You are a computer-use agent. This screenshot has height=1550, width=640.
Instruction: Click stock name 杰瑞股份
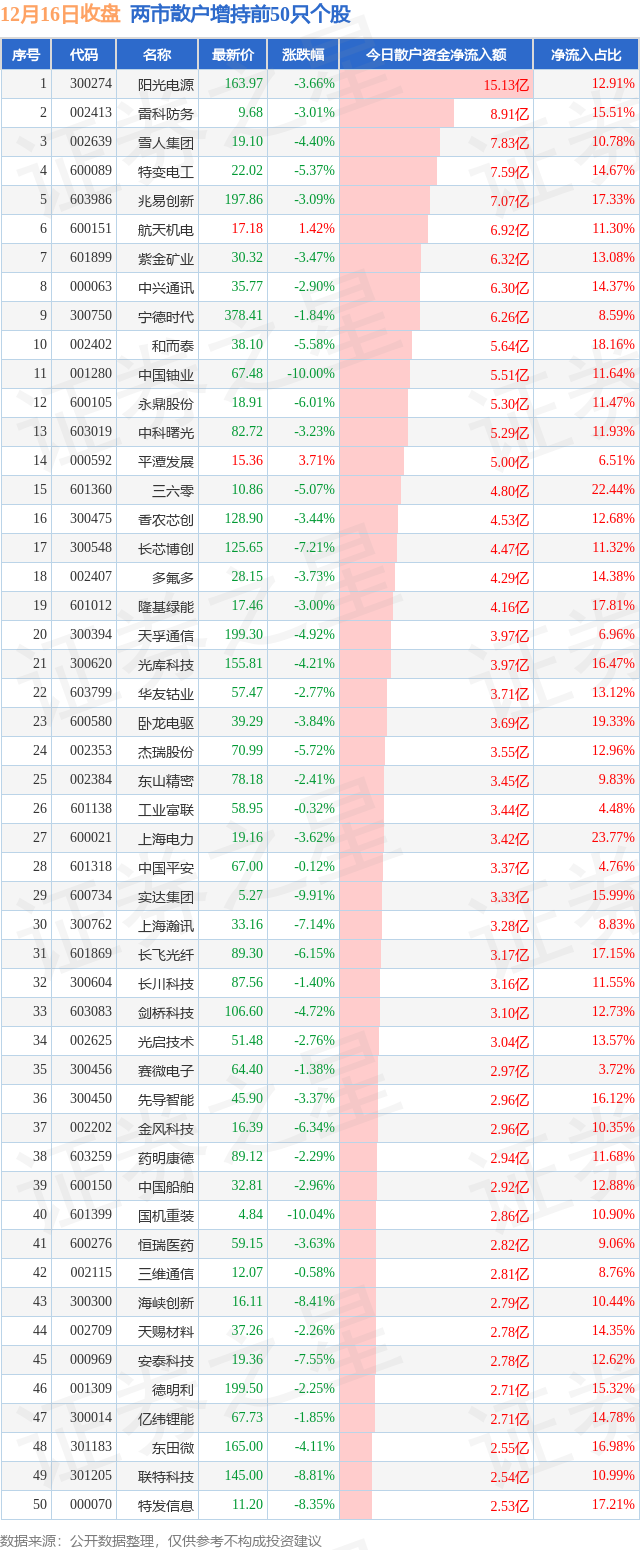[x=166, y=751]
